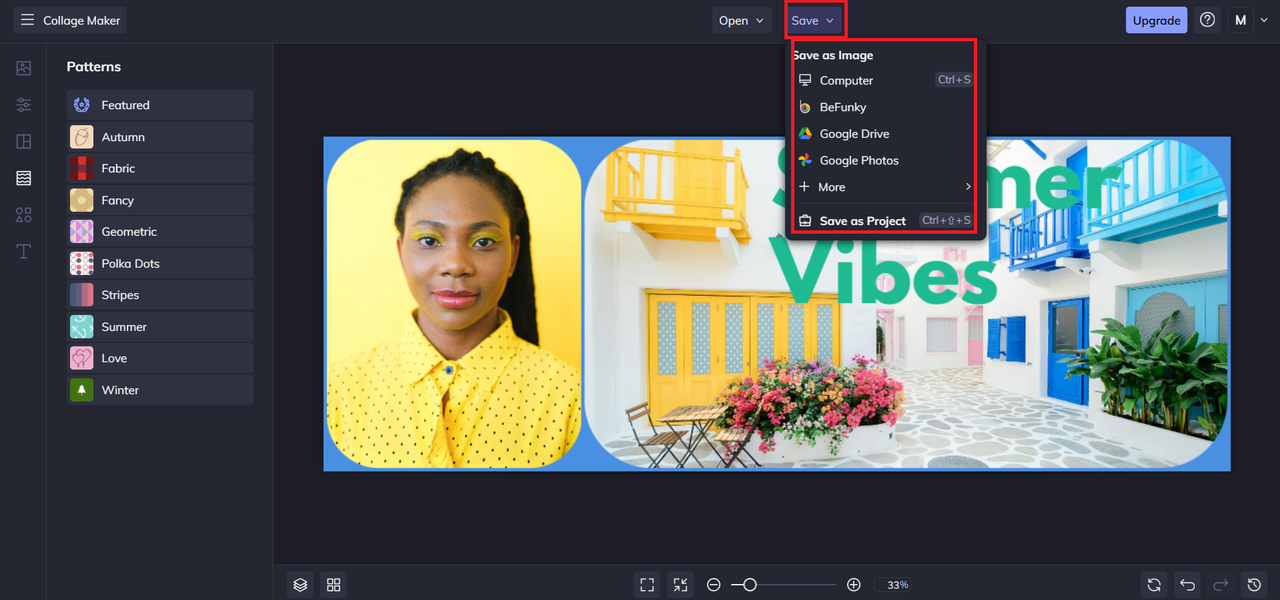Open the Image Manager sidebar icon
This screenshot has width=1280, height=600.
point(24,68)
